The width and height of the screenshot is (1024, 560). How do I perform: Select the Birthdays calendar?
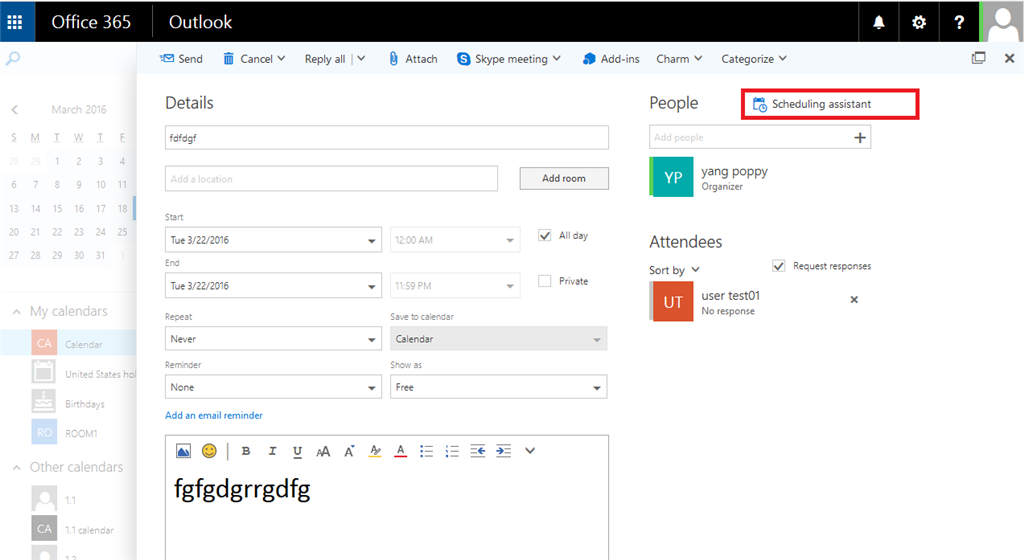(69, 403)
